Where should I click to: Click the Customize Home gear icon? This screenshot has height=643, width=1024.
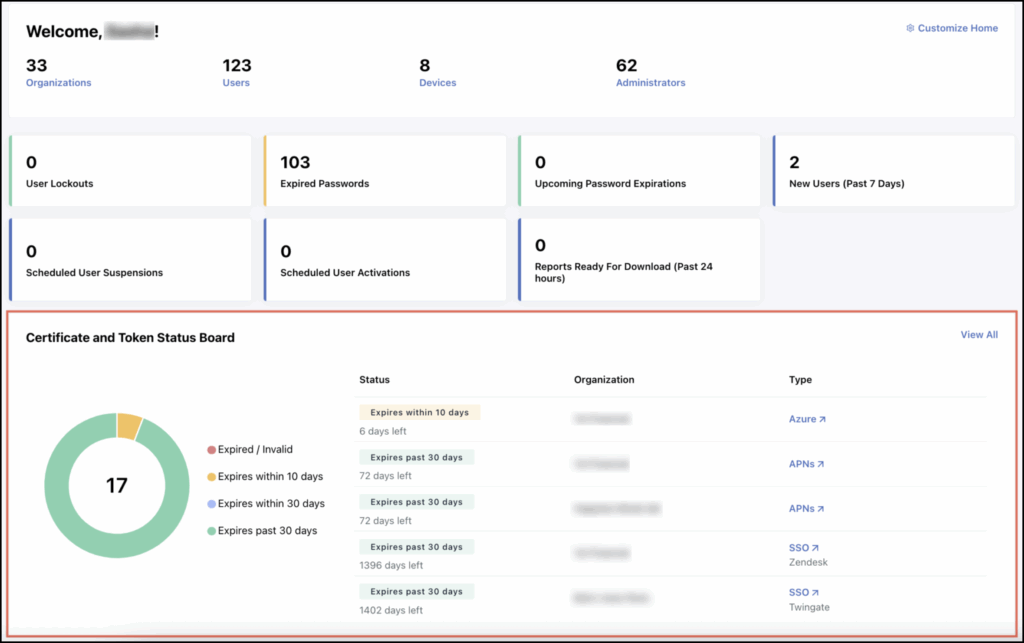(910, 28)
